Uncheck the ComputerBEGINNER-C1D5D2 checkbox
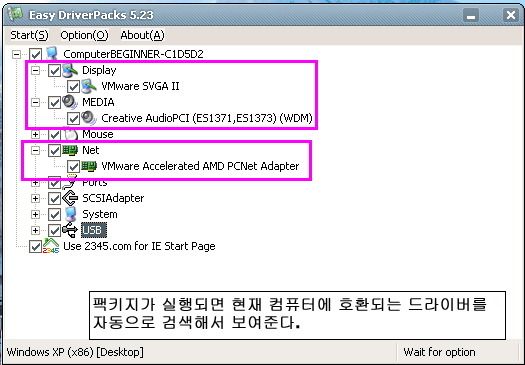This screenshot has height=365, width=525. pos(35,54)
